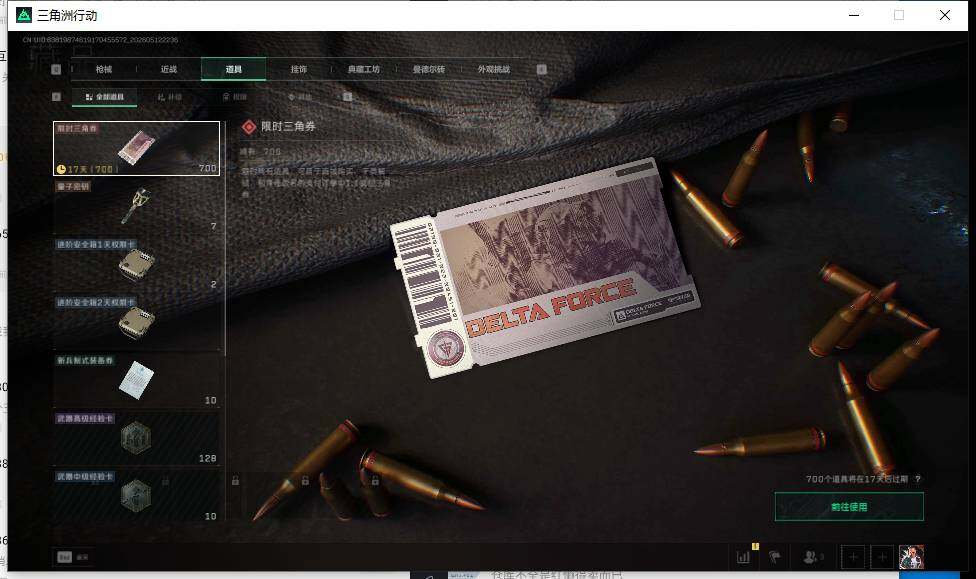Click the question mark next to expiry notice

(x=918, y=479)
